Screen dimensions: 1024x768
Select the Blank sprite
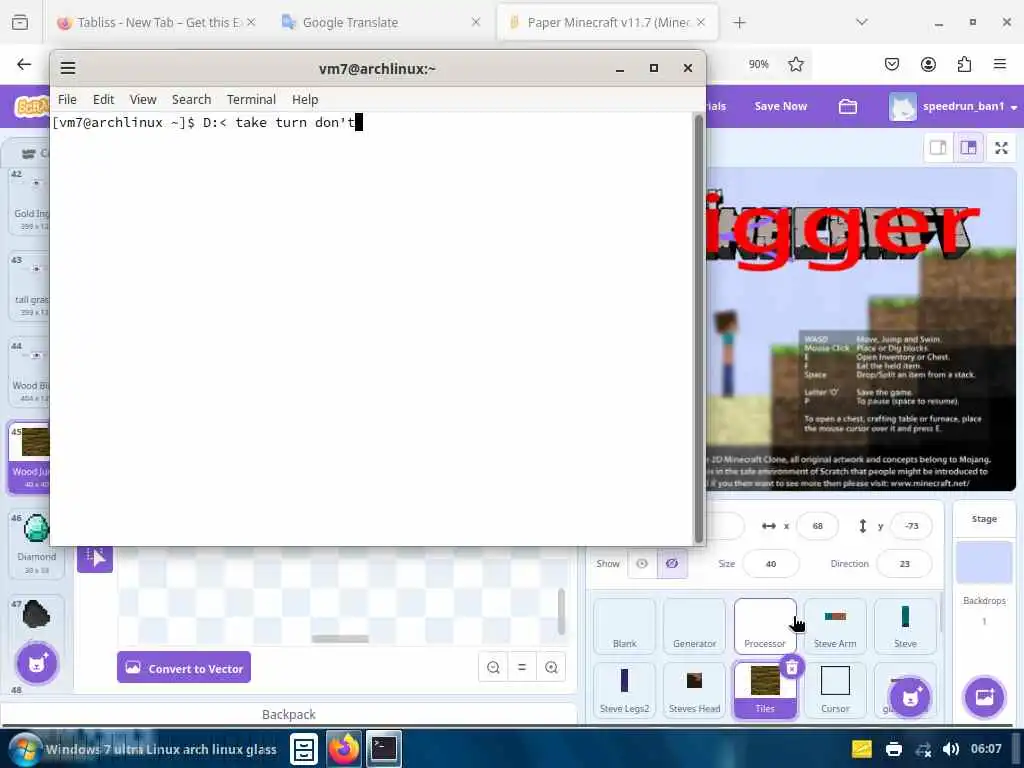[624, 626]
